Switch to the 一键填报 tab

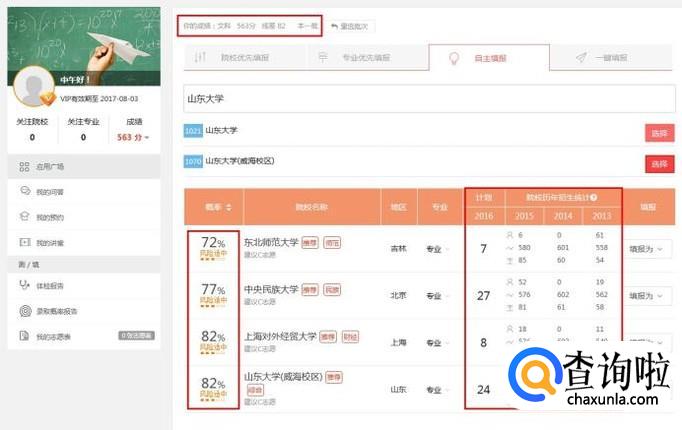pos(611,57)
